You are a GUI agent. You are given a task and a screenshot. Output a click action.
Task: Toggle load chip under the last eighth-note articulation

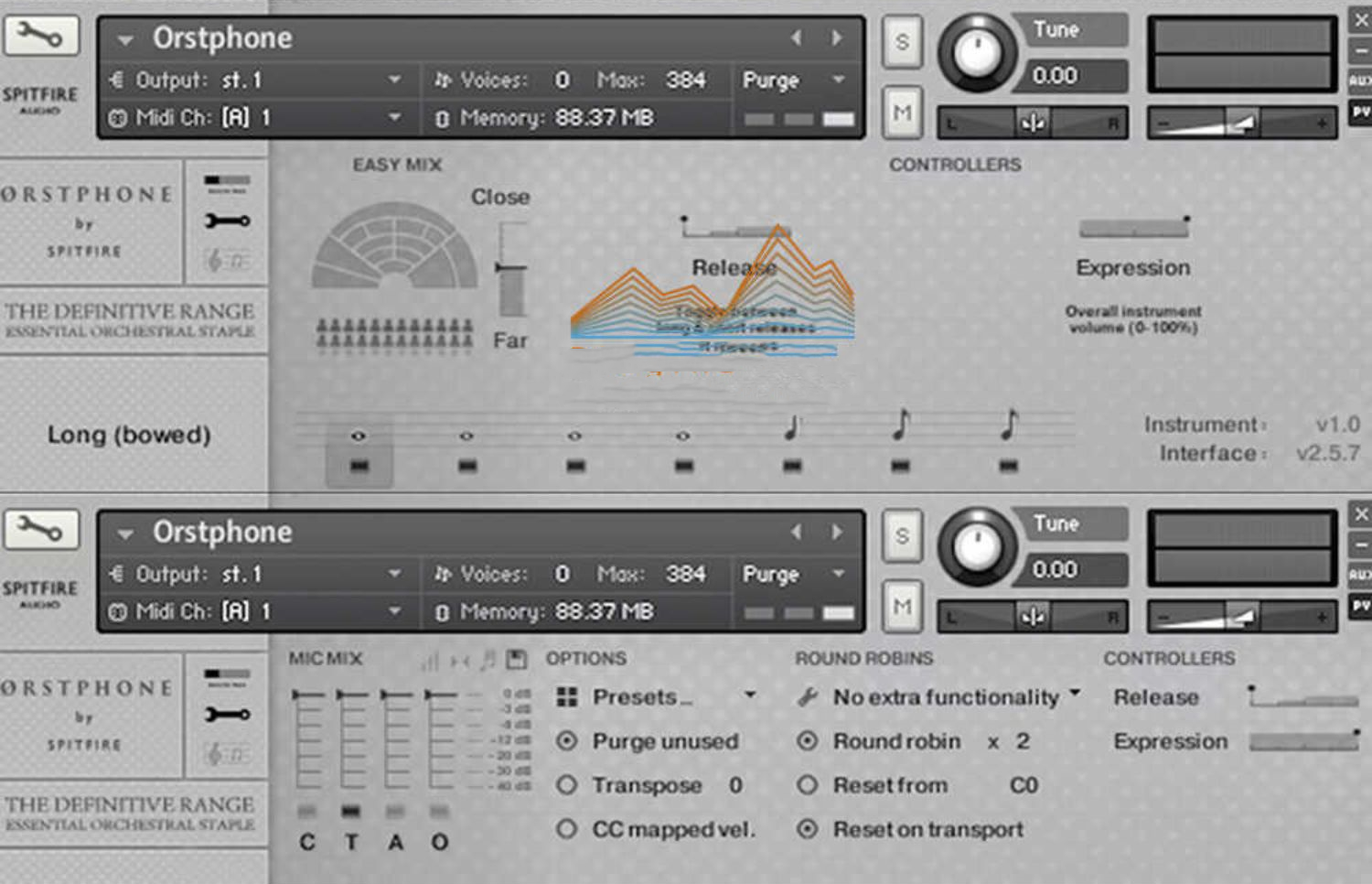tap(1008, 466)
